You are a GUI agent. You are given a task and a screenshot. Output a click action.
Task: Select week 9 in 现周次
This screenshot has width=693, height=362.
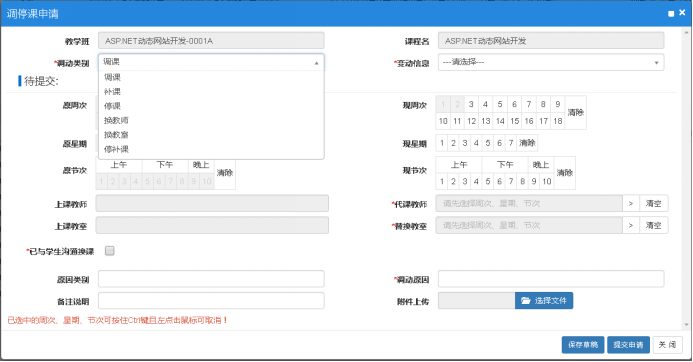558,104
